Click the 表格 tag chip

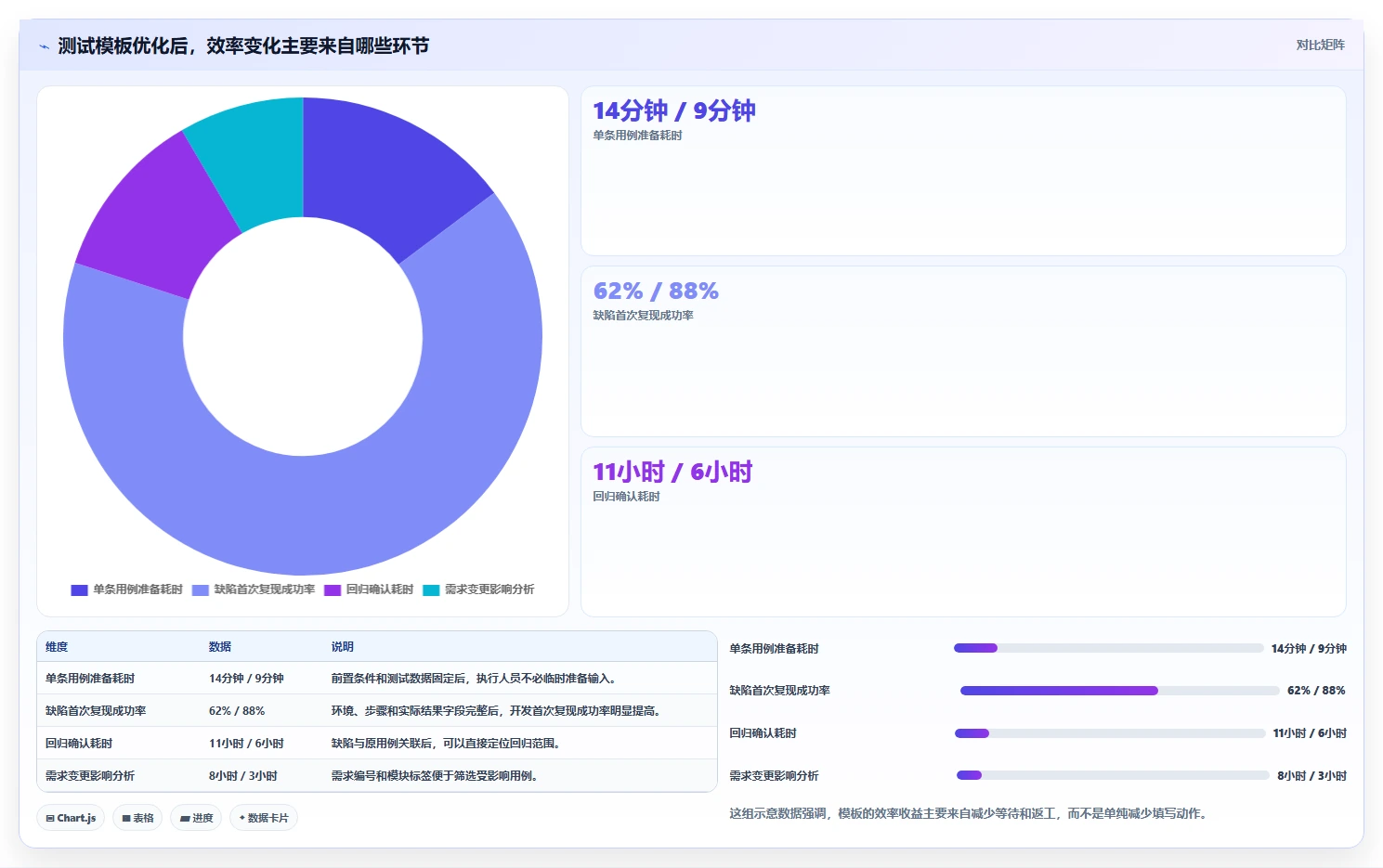(137, 818)
